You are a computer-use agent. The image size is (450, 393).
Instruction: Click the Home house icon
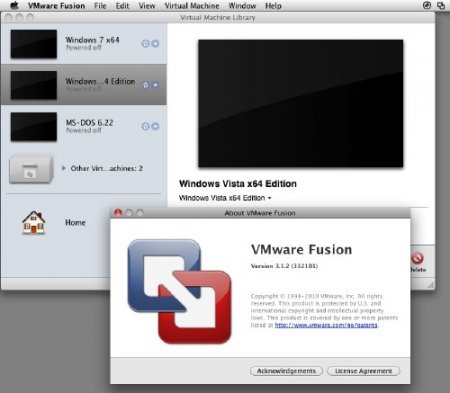click(34, 223)
